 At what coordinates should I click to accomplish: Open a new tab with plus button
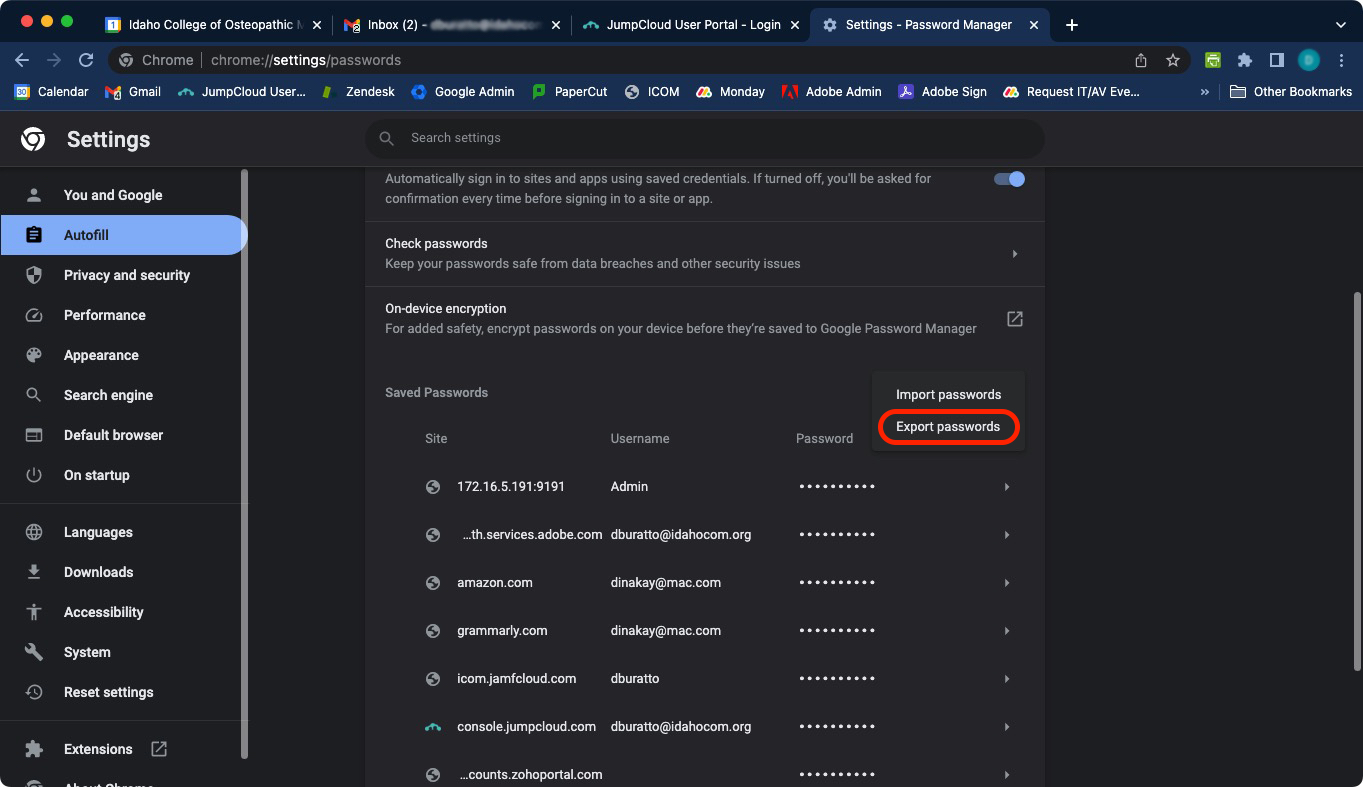pos(1072,25)
